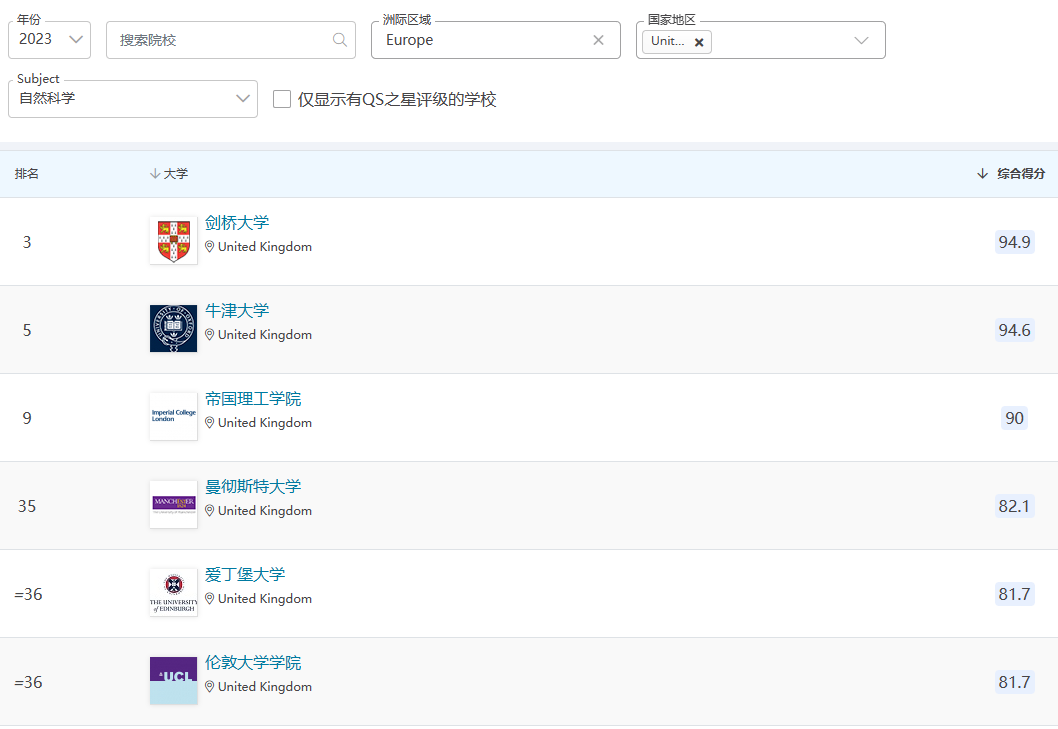Open the 牛津大学 link

click(237, 310)
